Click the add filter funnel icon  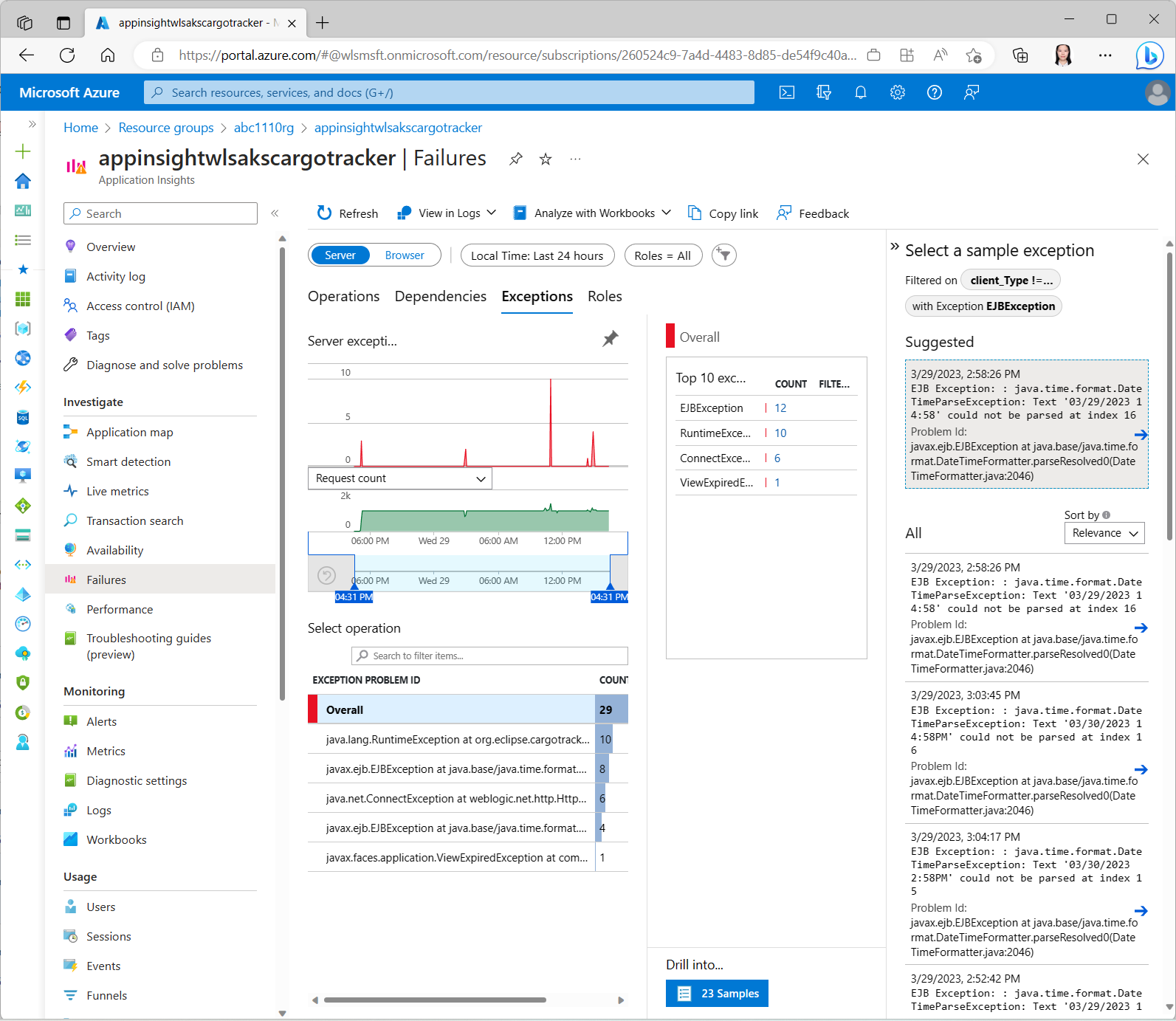(724, 255)
